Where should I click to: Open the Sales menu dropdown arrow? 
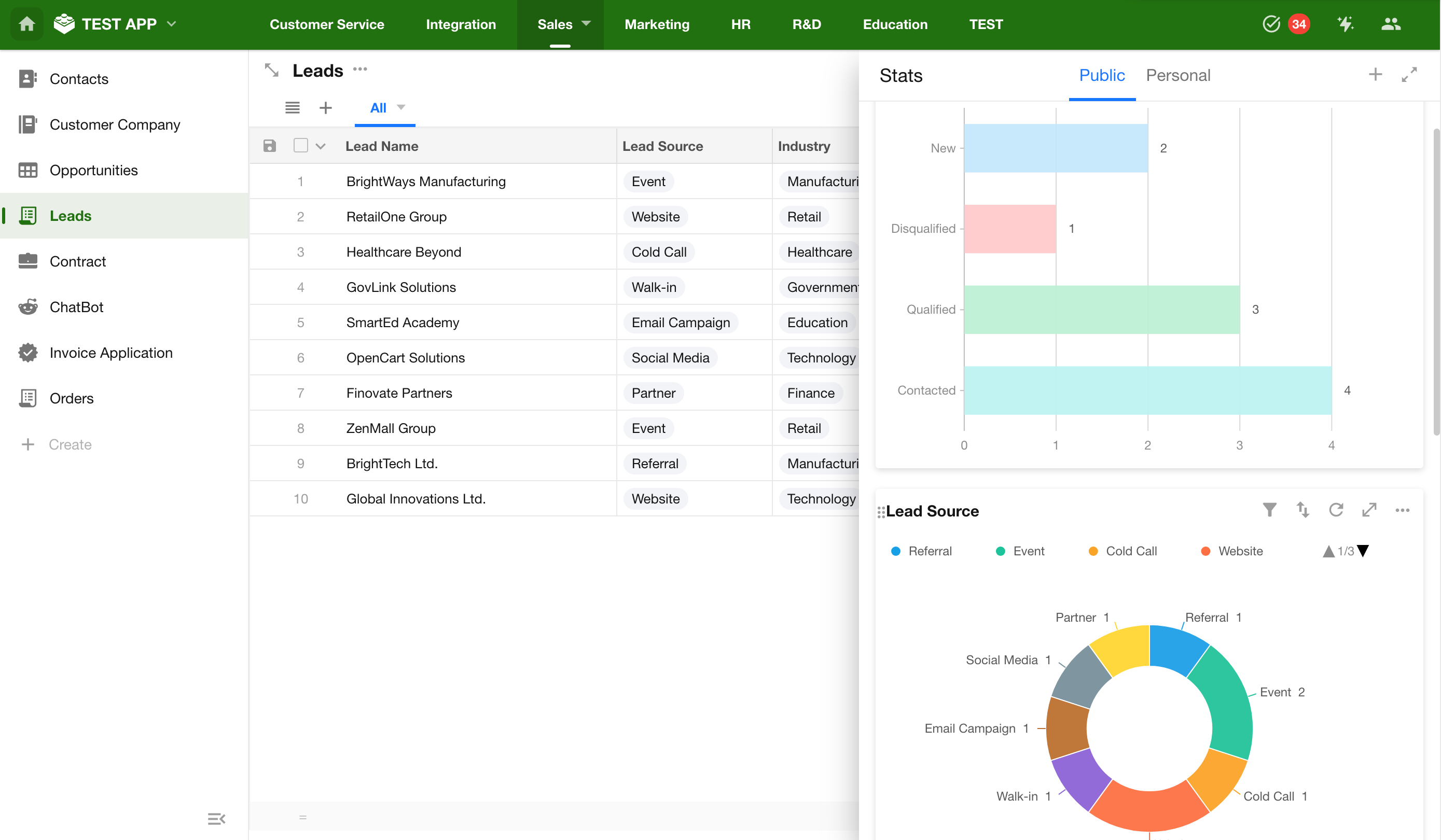pyautogui.click(x=586, y=24)
